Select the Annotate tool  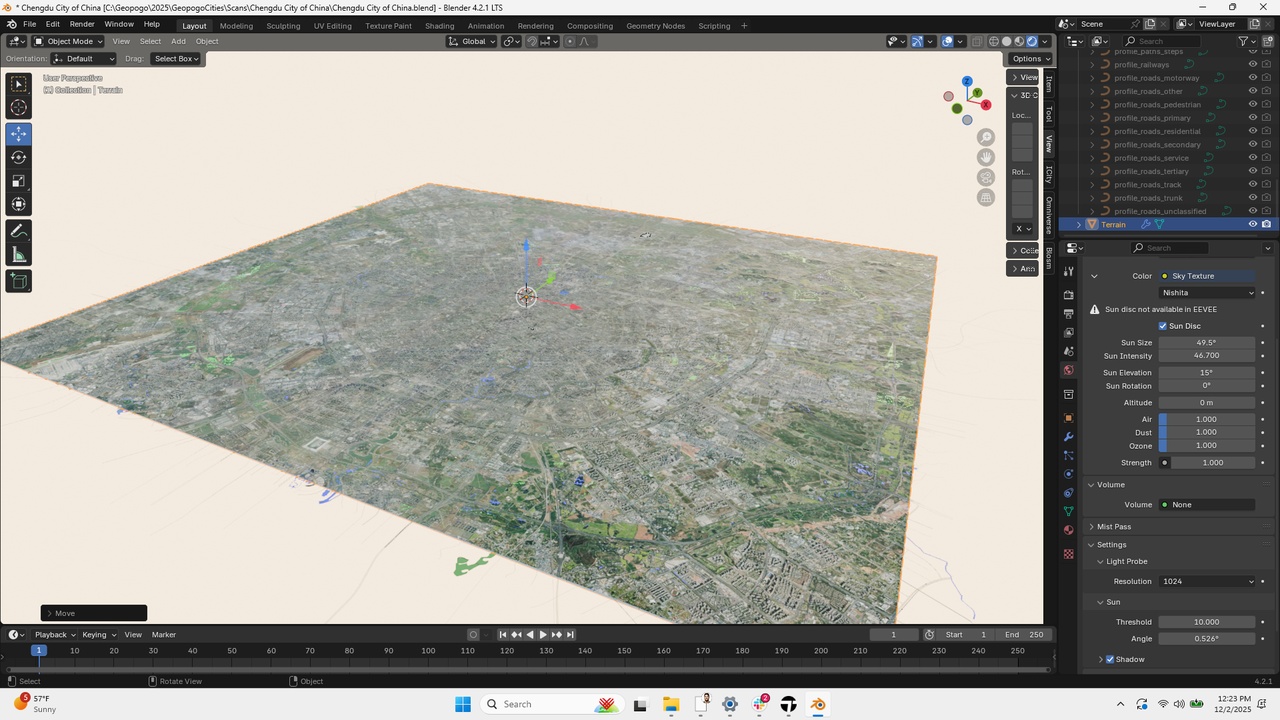(x=19, y=231)
